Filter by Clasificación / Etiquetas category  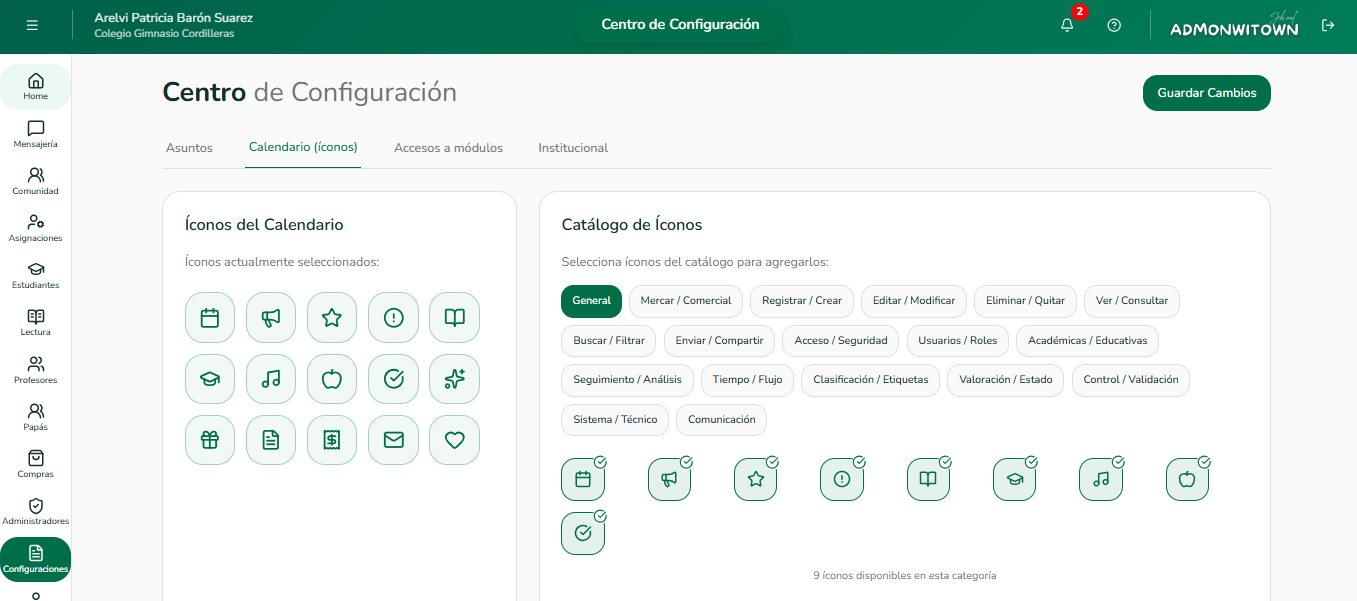[x=871, y=380]
